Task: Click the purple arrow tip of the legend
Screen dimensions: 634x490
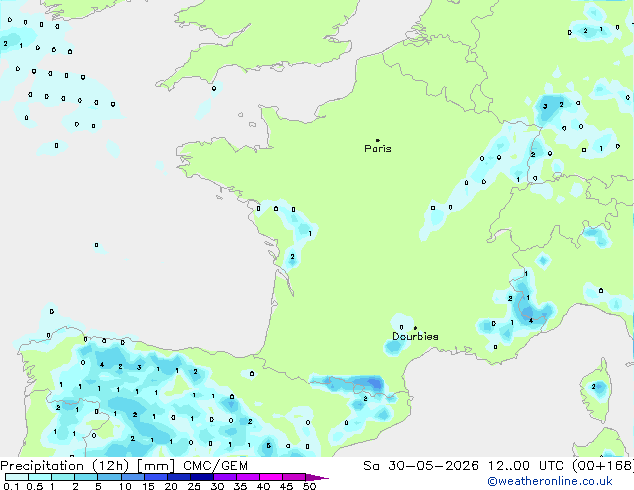Action: click(x=317, y=477)
